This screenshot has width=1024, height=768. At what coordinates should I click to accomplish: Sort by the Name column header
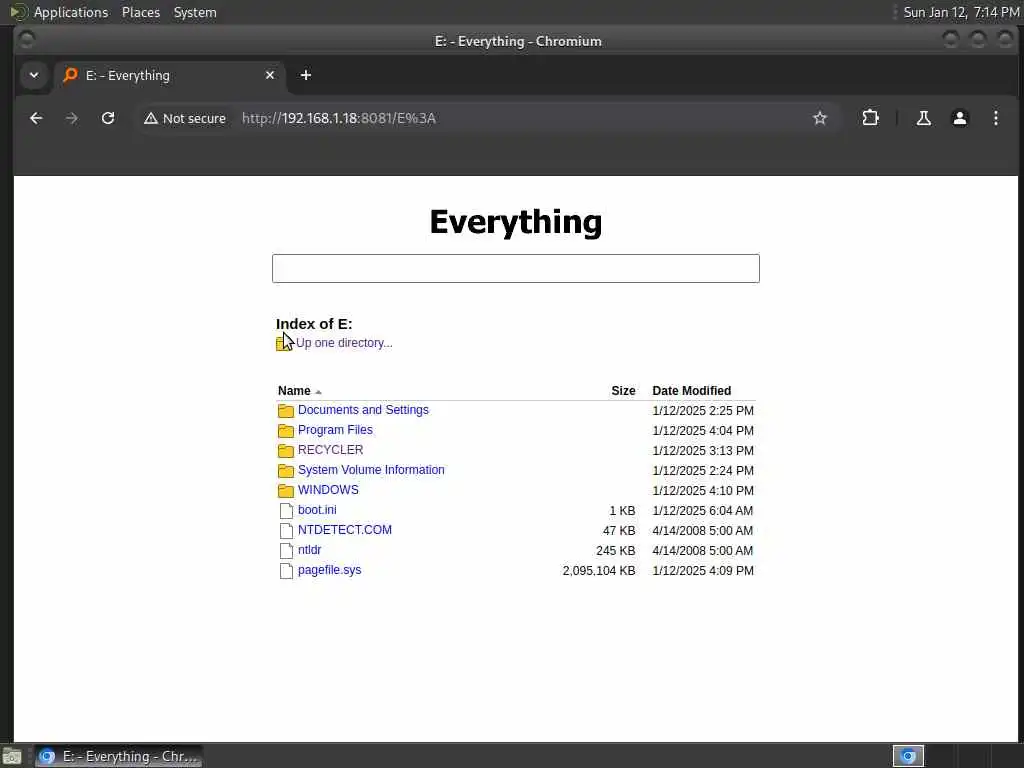click(294, 391)
